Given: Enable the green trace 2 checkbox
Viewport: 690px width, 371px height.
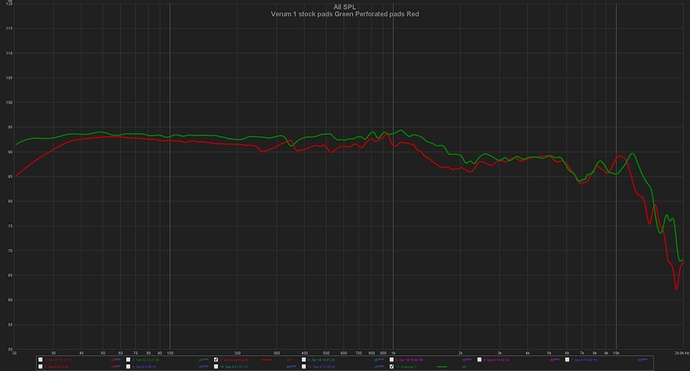Looking at the screenshot, I should pyautogui.click(x=128, y=360).
